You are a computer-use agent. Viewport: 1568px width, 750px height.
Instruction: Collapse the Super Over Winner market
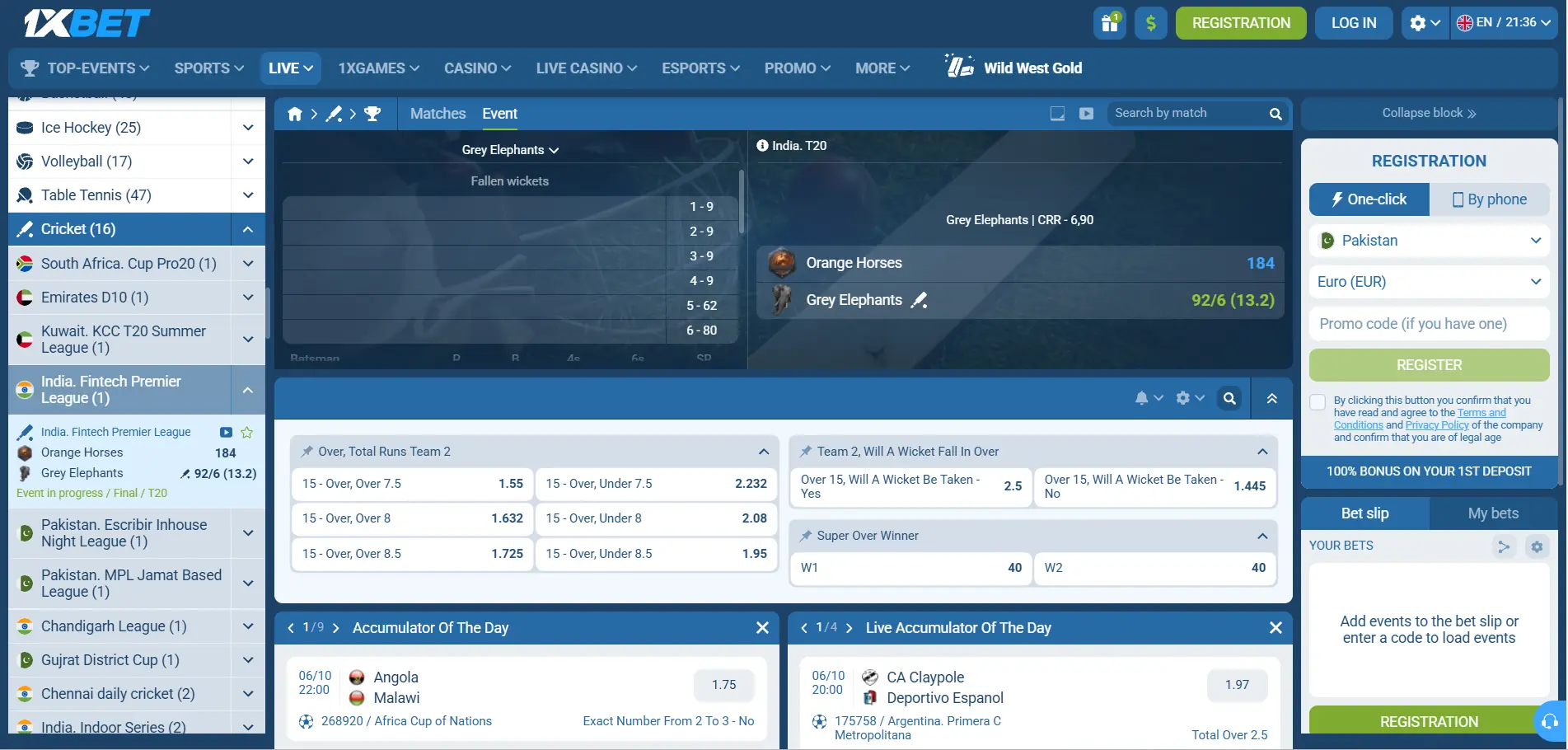coord(1262,536)
